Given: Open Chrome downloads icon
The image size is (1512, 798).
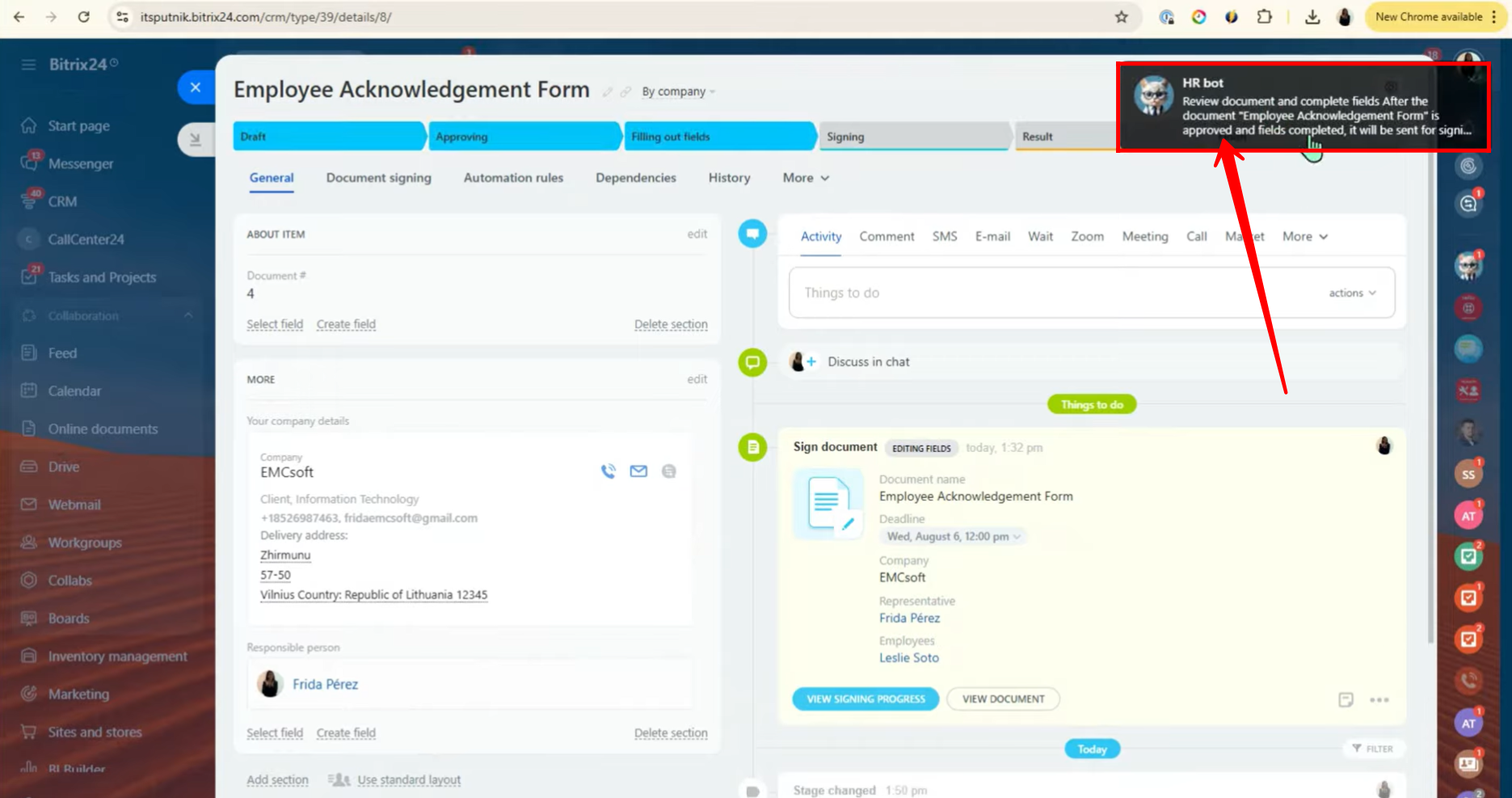Looking at the screenshot, I should click(1312, 17).
